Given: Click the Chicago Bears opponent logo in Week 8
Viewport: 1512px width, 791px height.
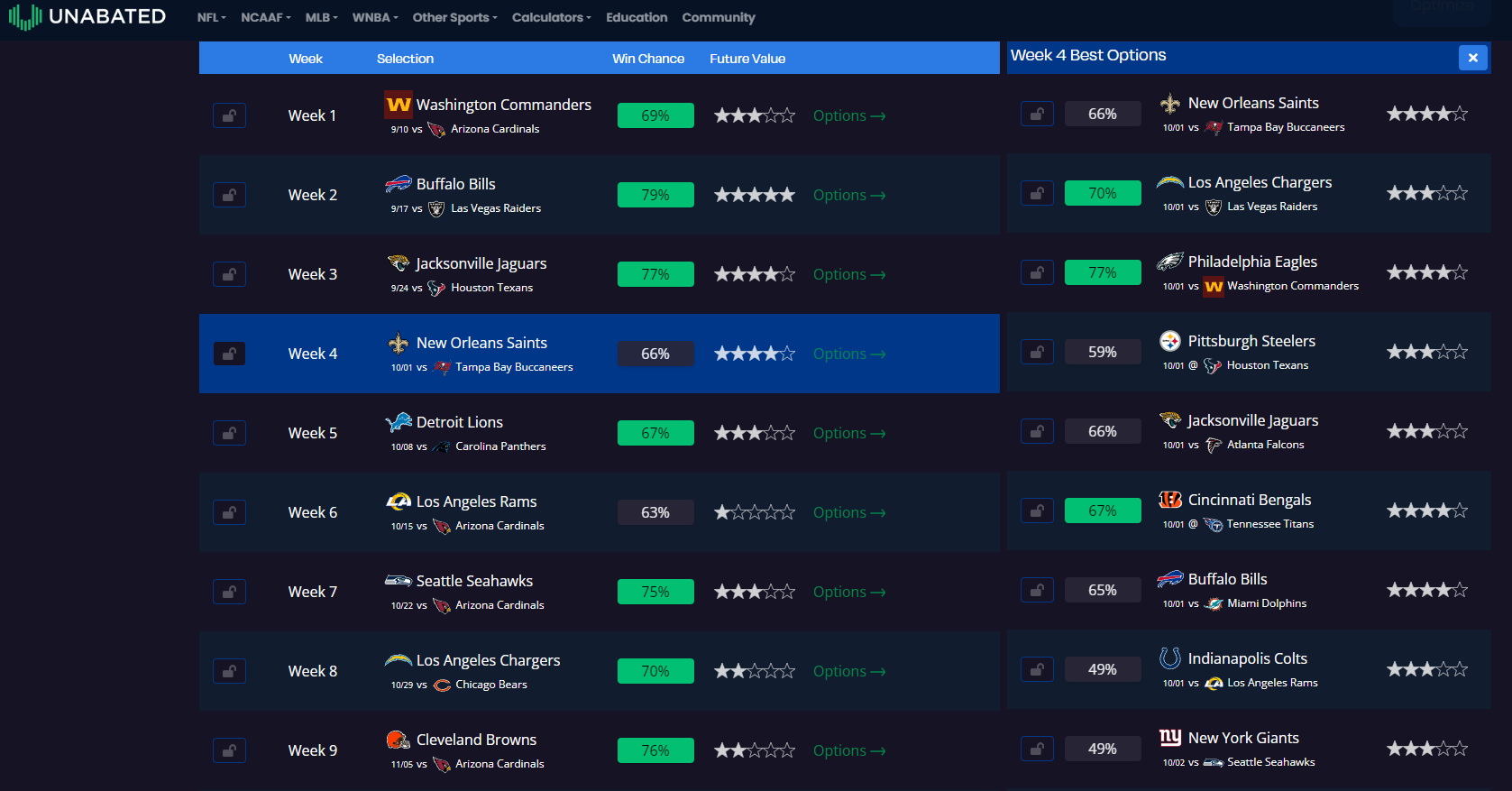Looking at the screenshot, I should tap(442, 685).
